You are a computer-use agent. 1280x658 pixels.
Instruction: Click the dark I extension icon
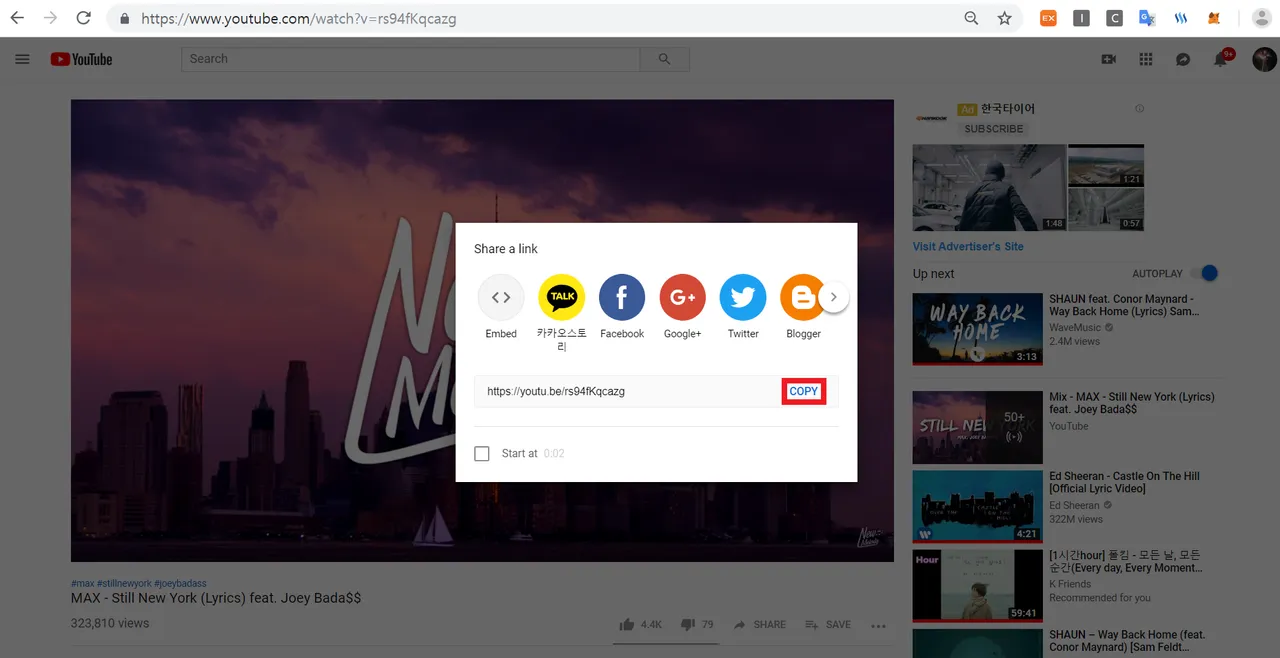click(1081, 18)
